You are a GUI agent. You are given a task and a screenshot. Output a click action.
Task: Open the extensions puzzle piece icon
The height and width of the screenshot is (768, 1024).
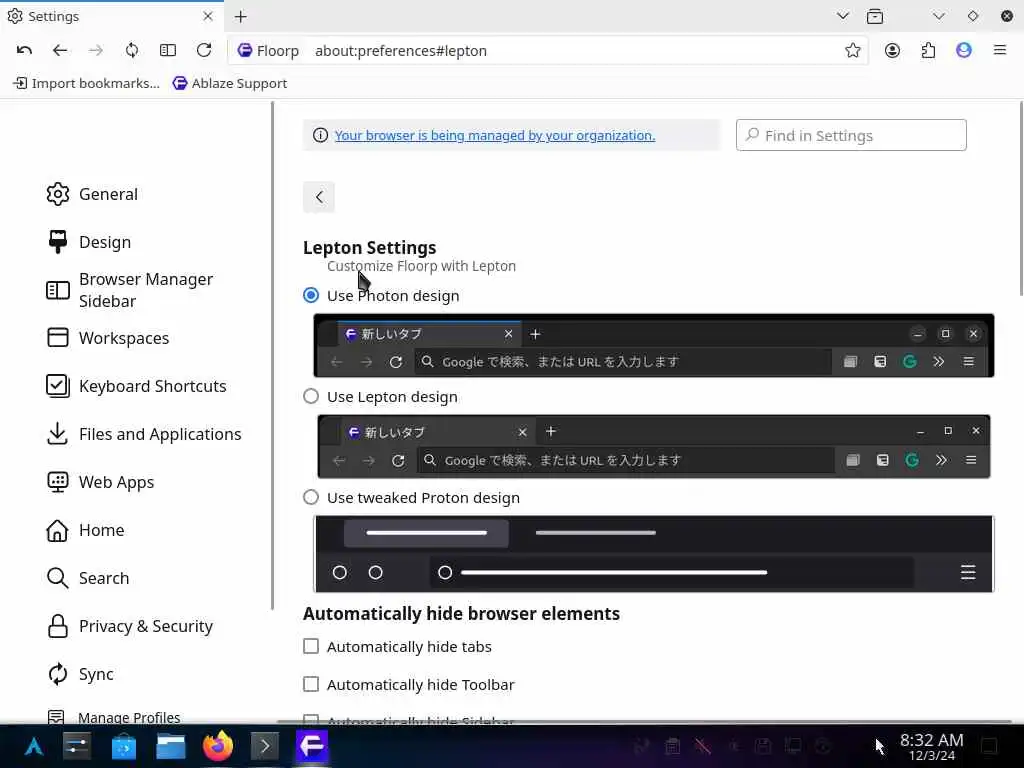928,50
